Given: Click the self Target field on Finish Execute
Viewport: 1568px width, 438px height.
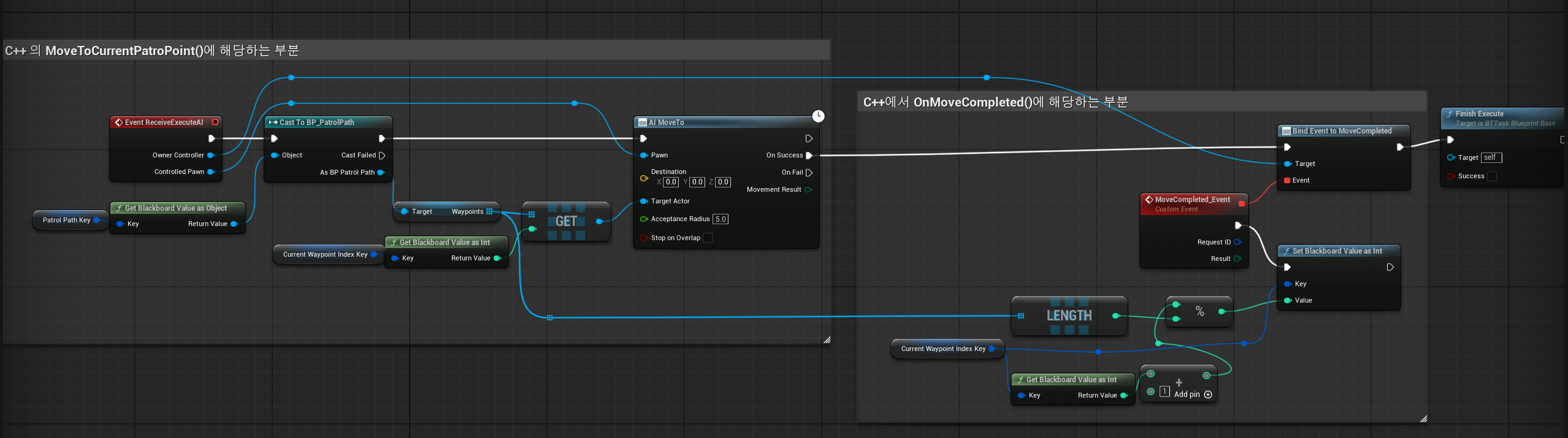Looking at the screenshot, I should 1491,158.
